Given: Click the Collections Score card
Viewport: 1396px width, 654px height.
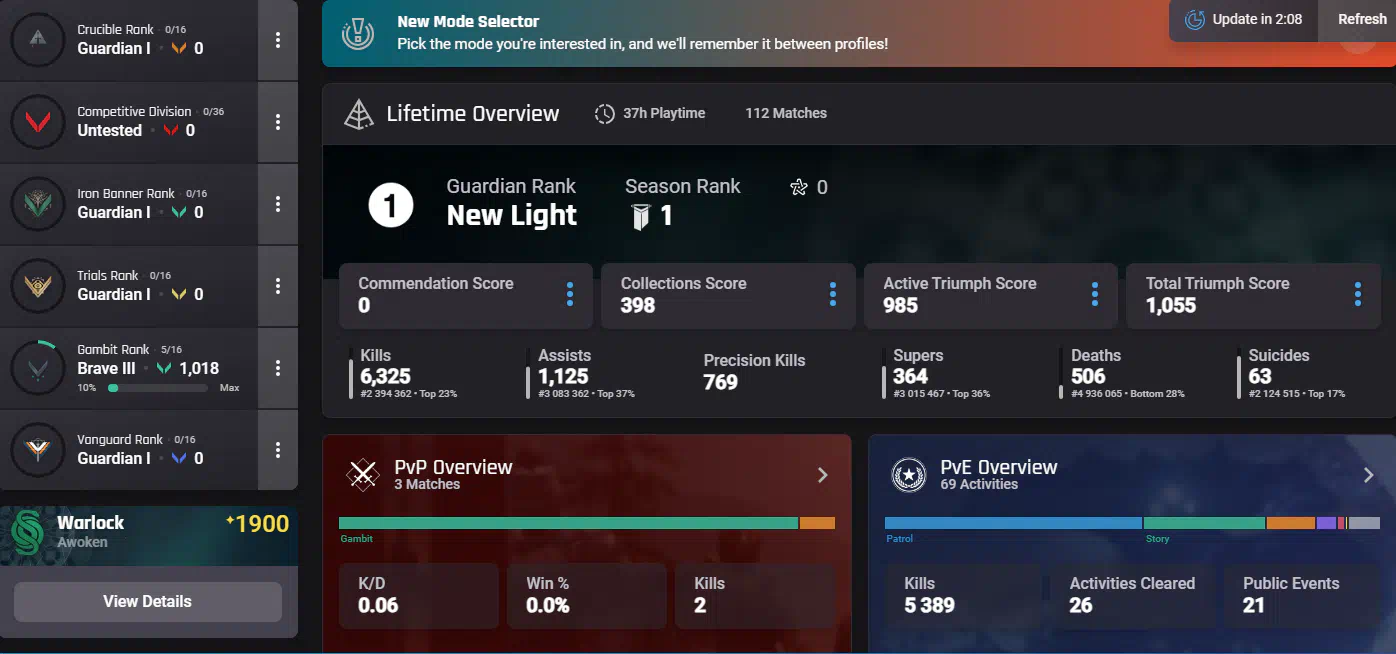Looking at the screenshot, I should point(728,296).
